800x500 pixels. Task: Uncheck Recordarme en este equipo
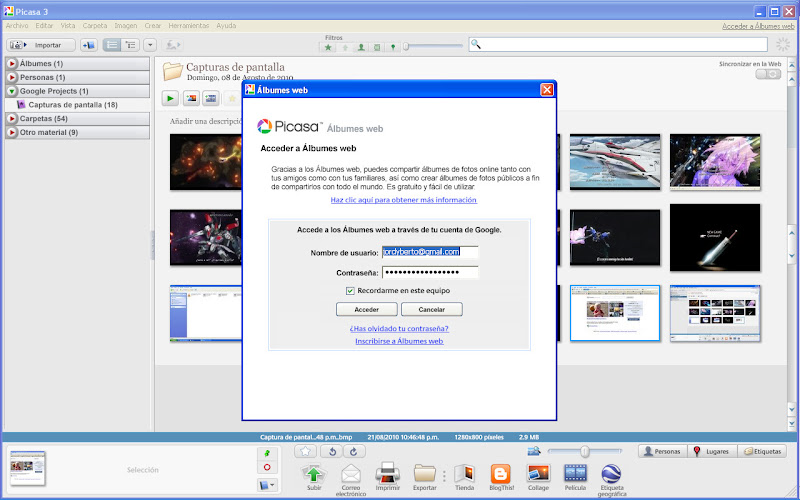[x=350, y=291]
